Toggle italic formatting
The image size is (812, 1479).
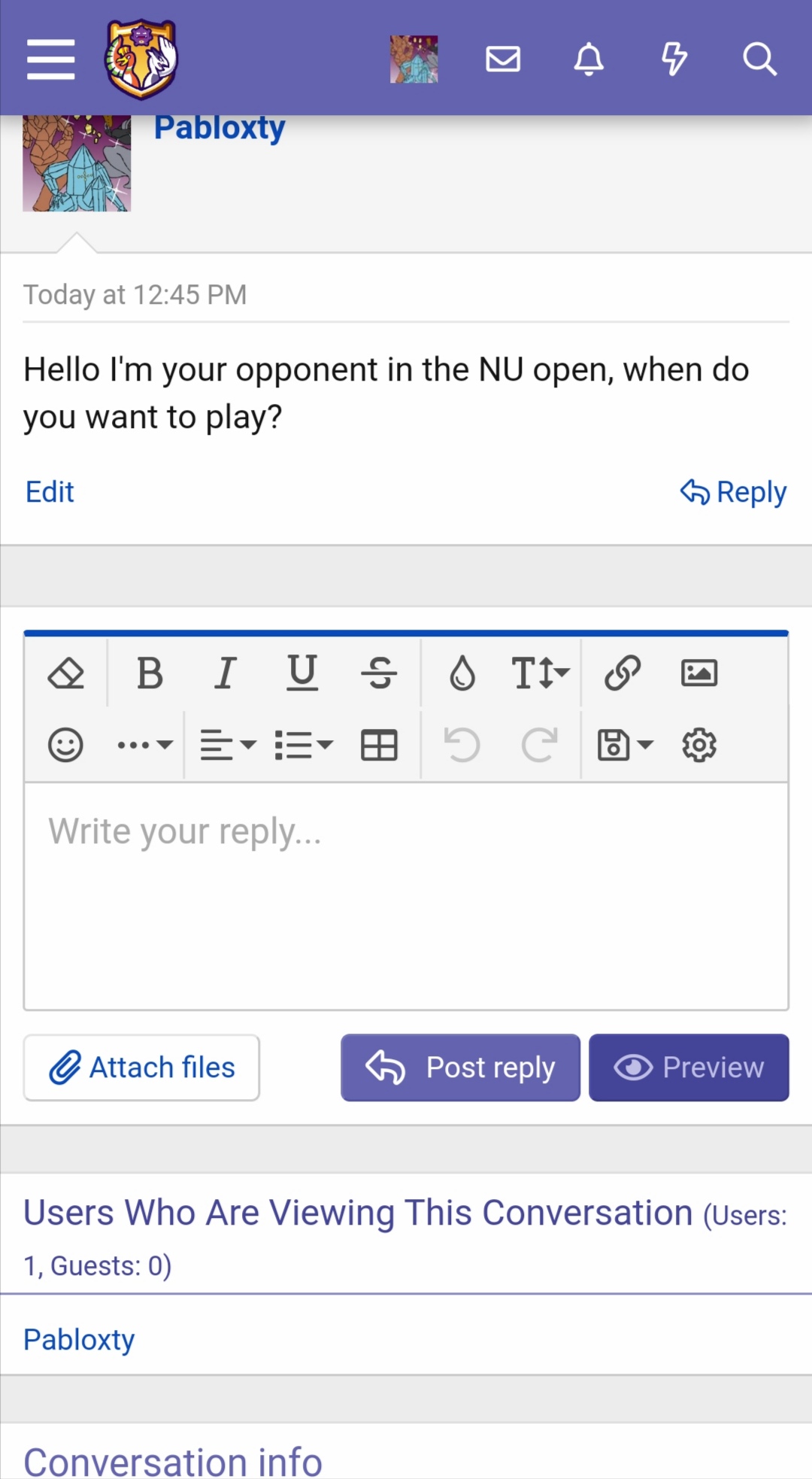[225, 673]
